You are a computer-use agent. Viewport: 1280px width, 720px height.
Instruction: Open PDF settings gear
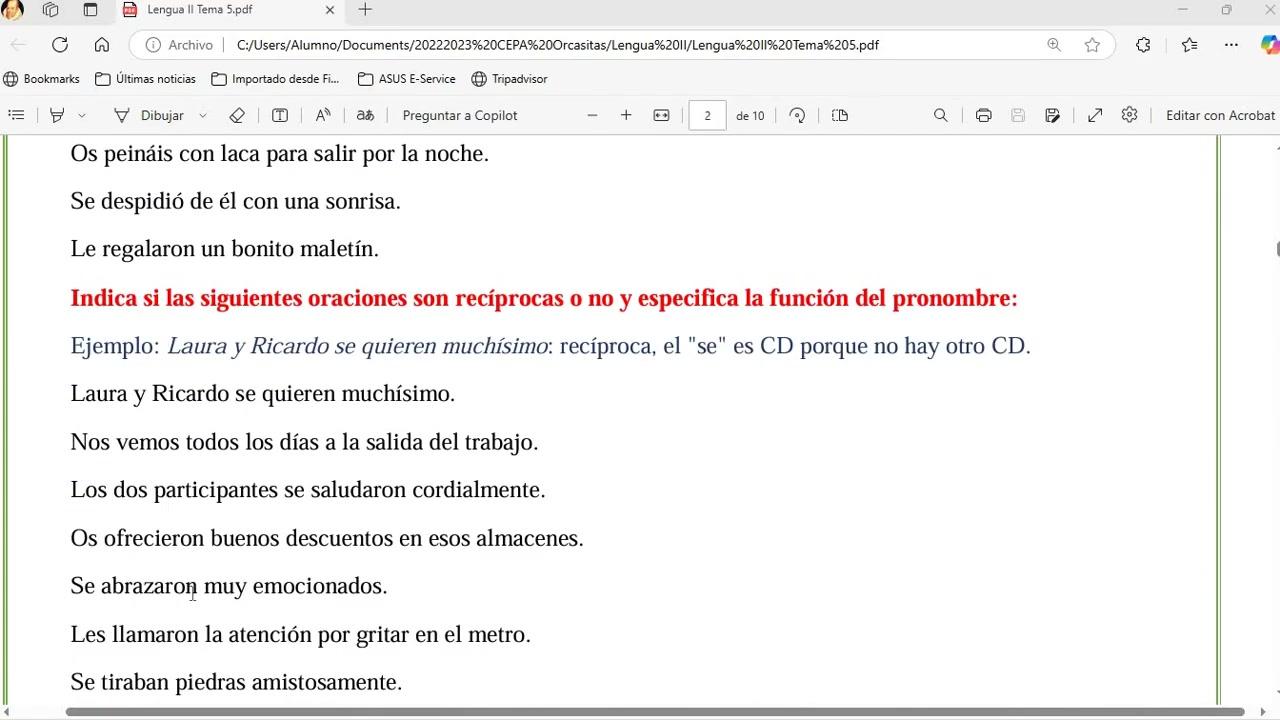(x=1130, y=116)
